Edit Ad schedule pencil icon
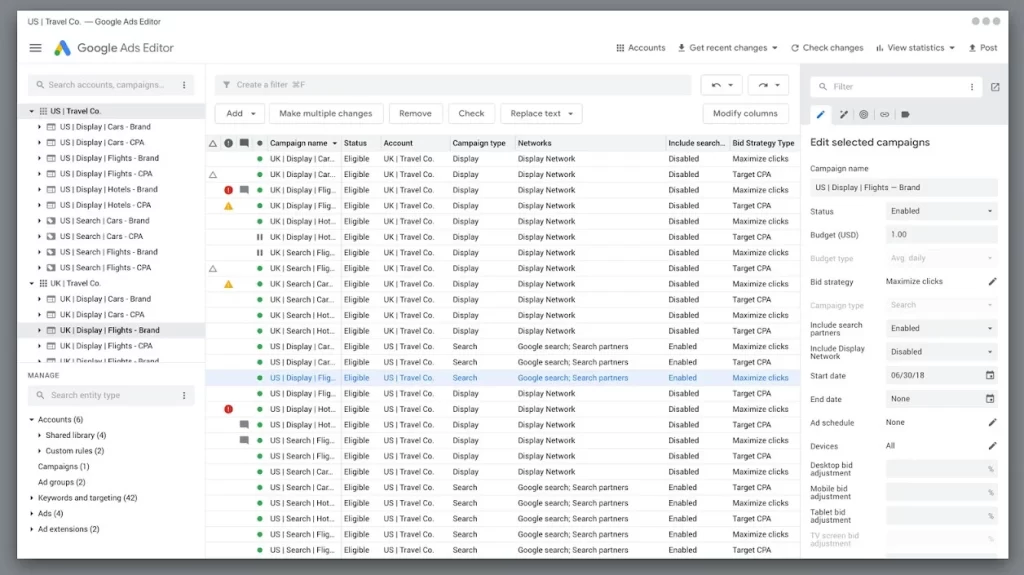Screen dimensions: 1024x575 (992, 423)
